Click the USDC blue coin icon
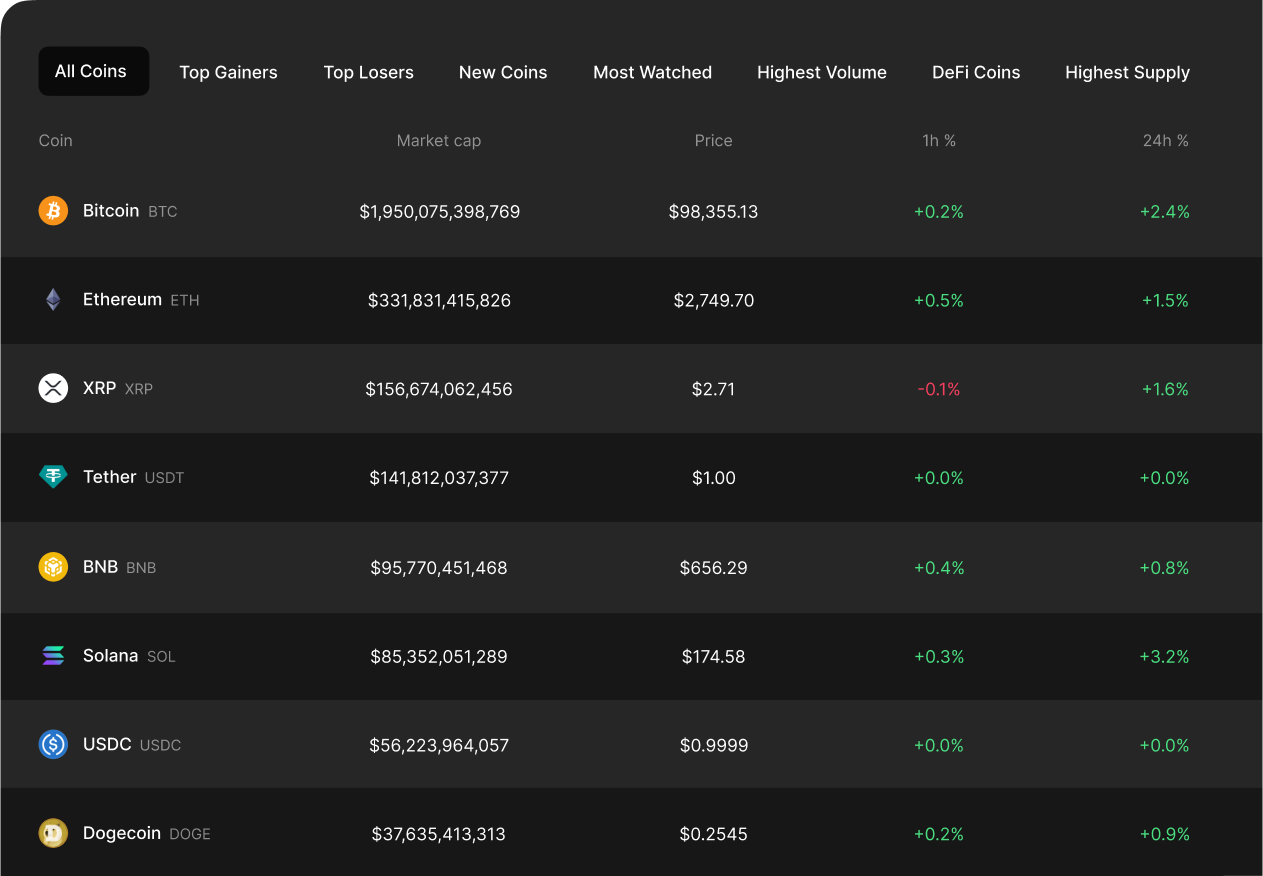 [x=53, y=744]
